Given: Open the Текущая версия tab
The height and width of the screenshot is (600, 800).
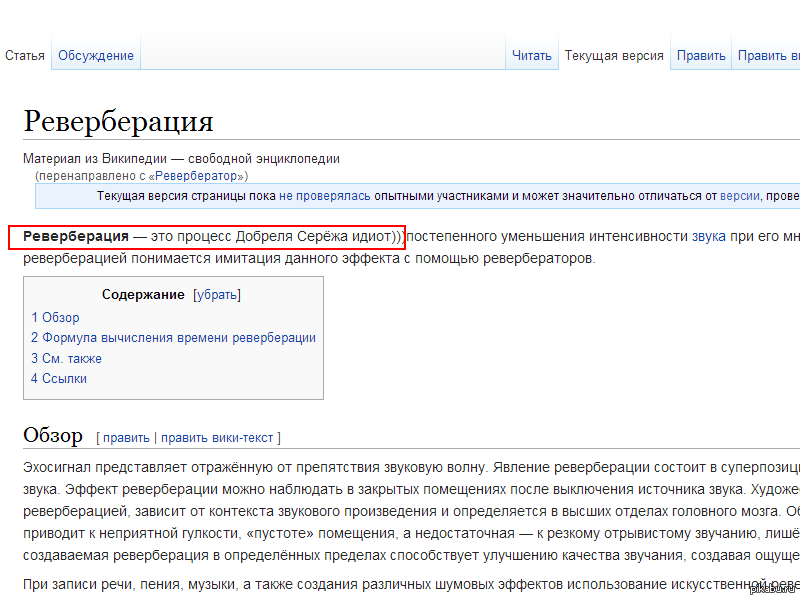Looking at the screenshot, I should point(614,56).
